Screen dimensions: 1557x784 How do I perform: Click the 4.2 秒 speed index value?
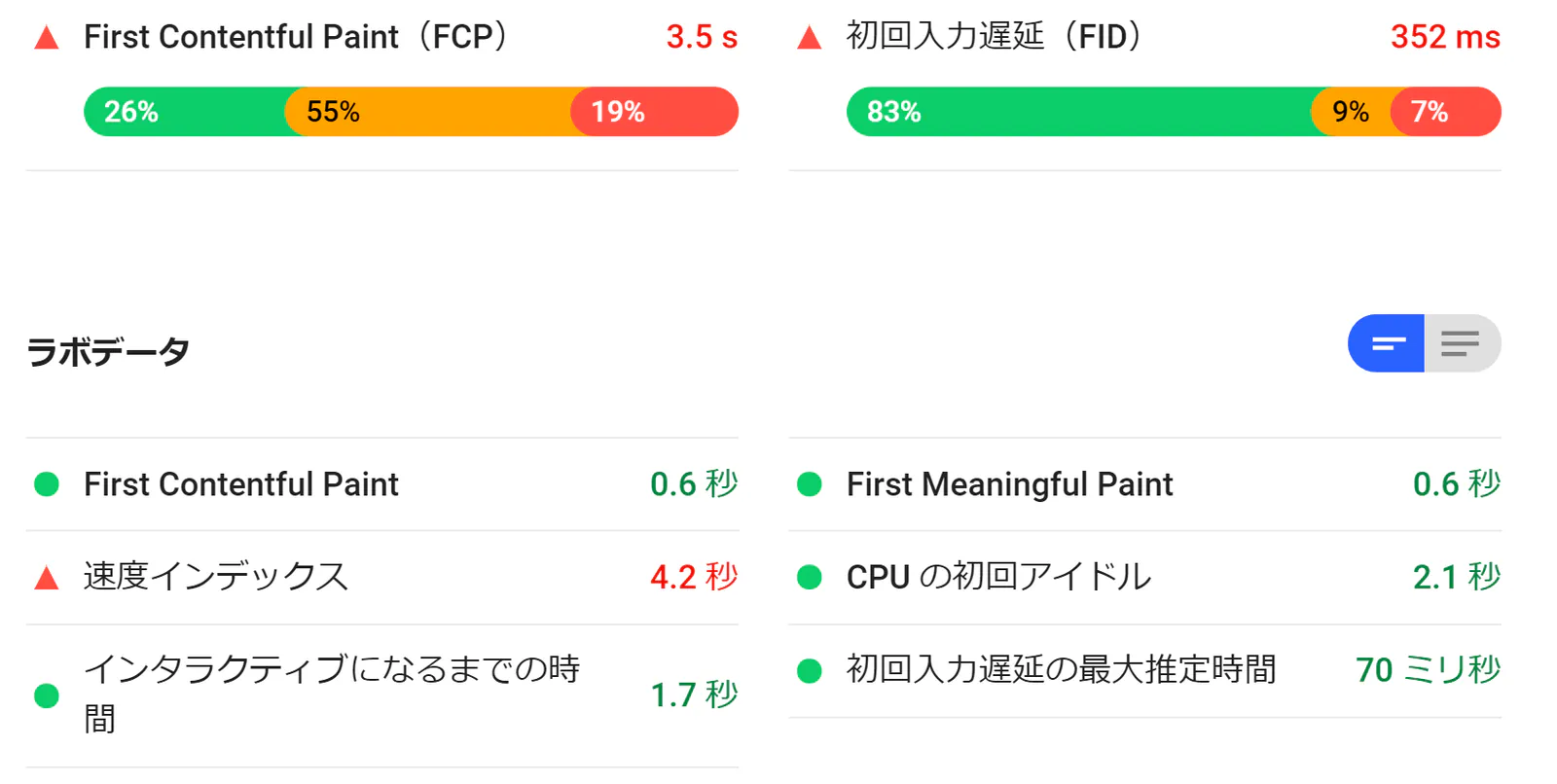point(694,577)
